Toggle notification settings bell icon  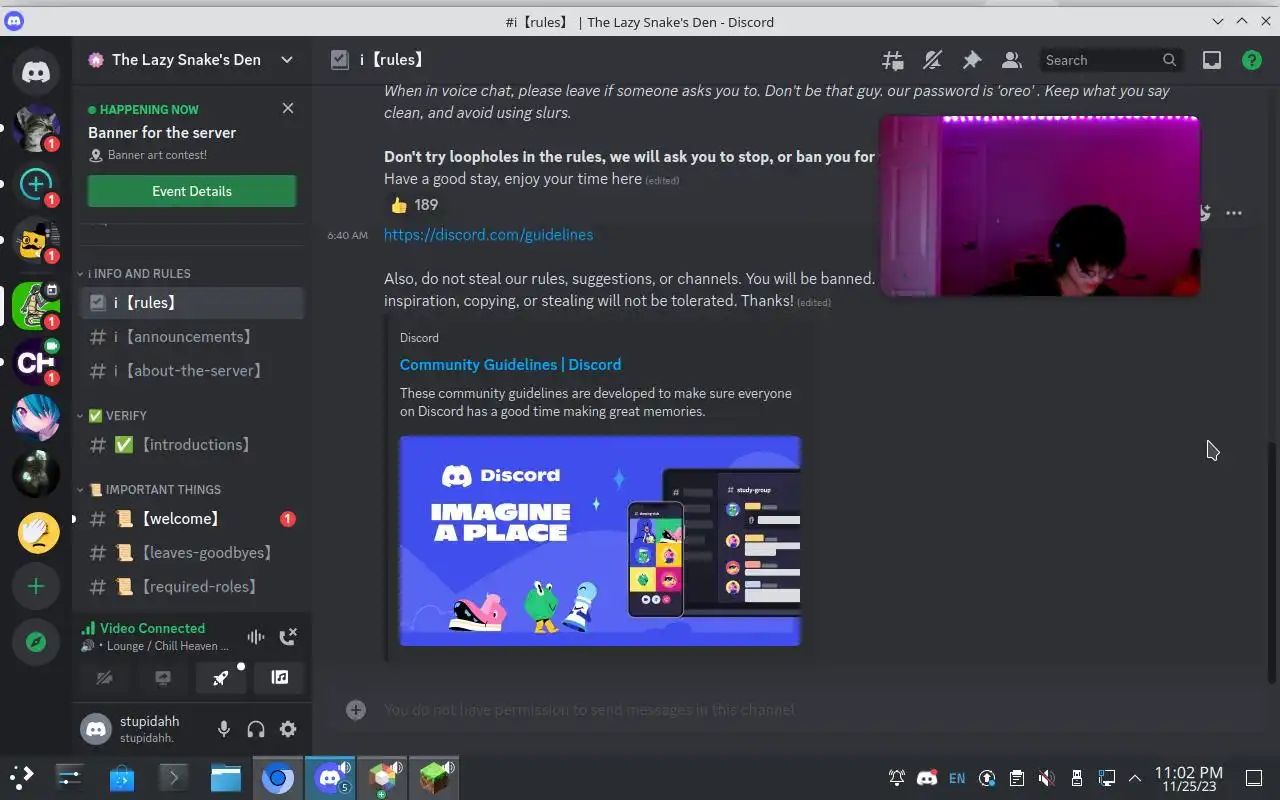[x=932, y=60]
